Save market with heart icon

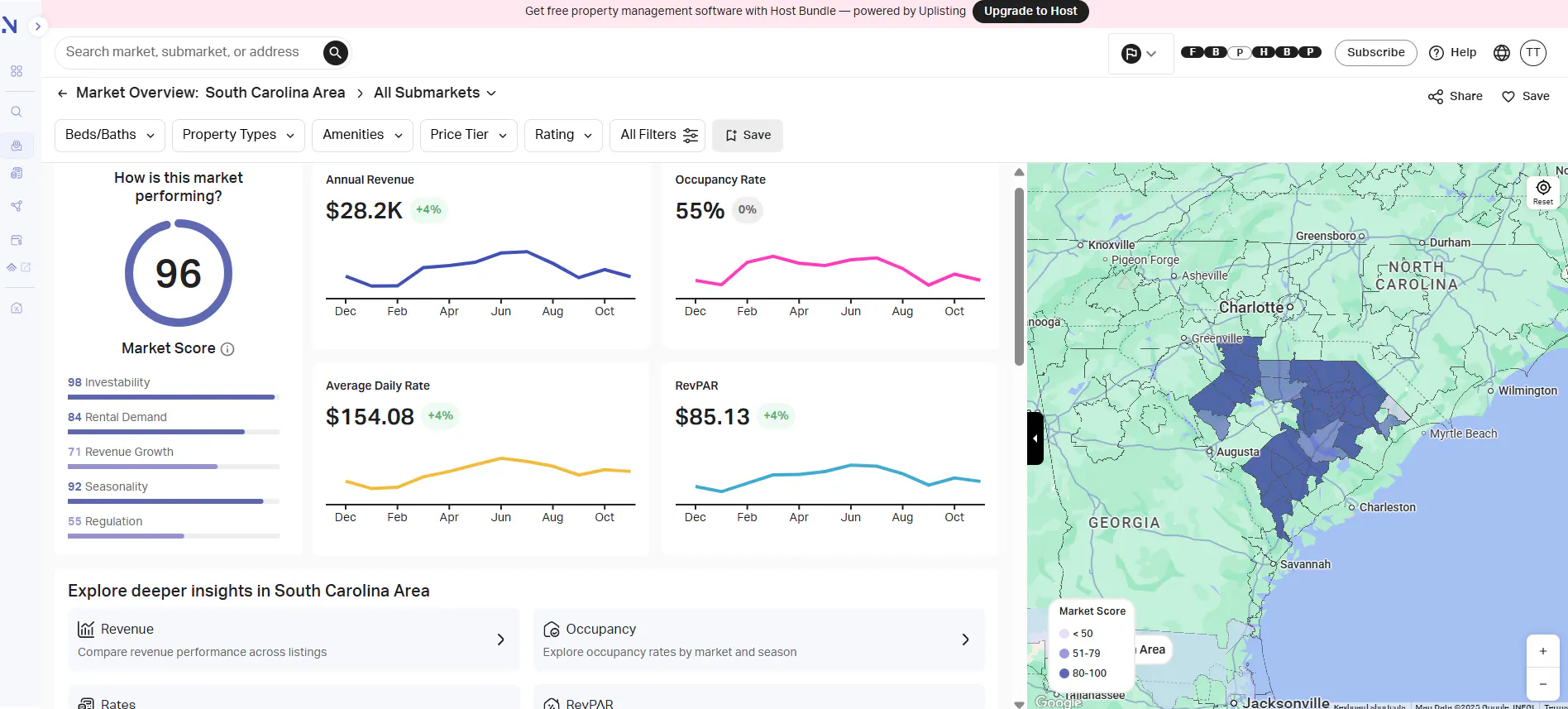point(1526,96)
